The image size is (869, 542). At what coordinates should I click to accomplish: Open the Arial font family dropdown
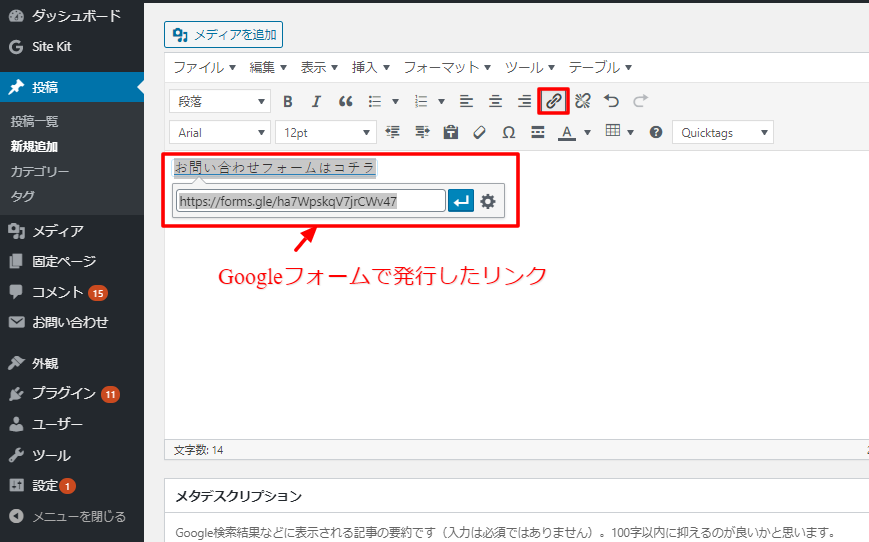tap(221, 132)
